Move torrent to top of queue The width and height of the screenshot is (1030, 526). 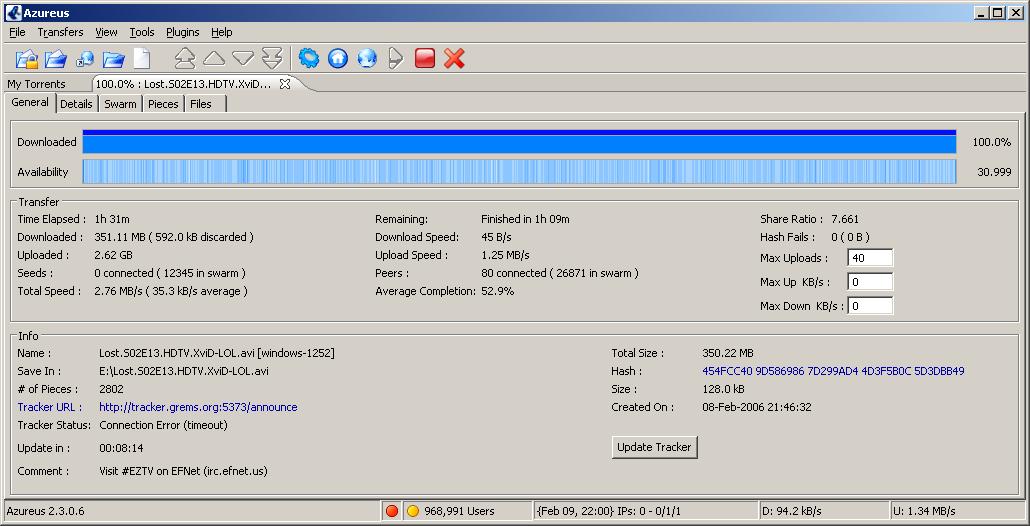(185, 58)
